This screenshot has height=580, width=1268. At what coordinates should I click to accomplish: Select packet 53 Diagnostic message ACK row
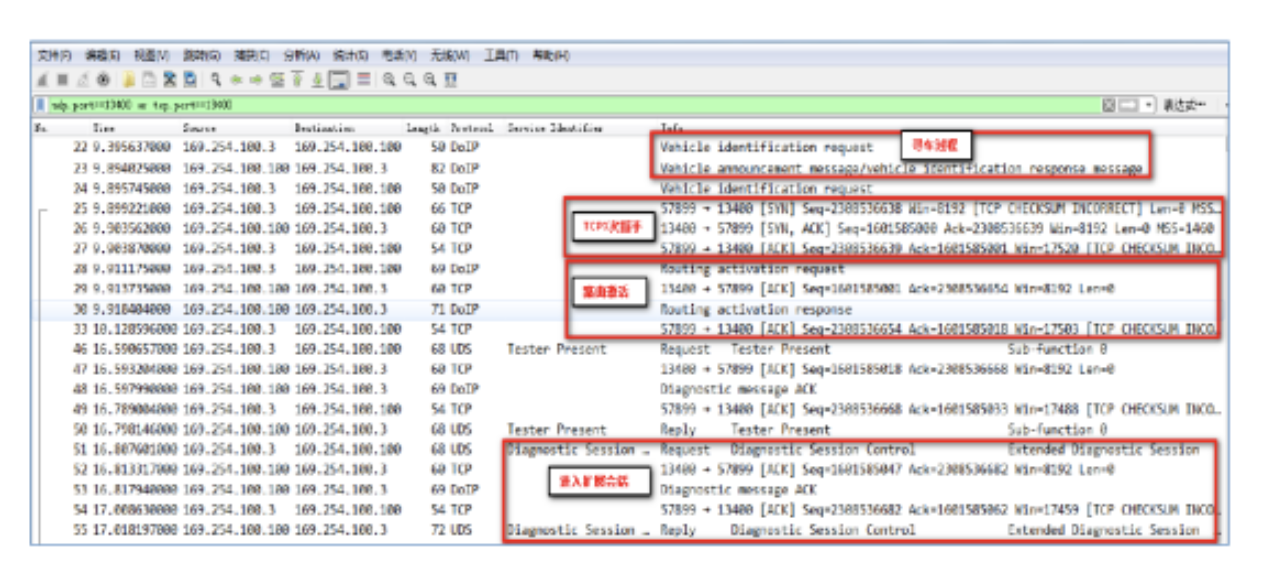pyautogui.click(x=630, y=490)
